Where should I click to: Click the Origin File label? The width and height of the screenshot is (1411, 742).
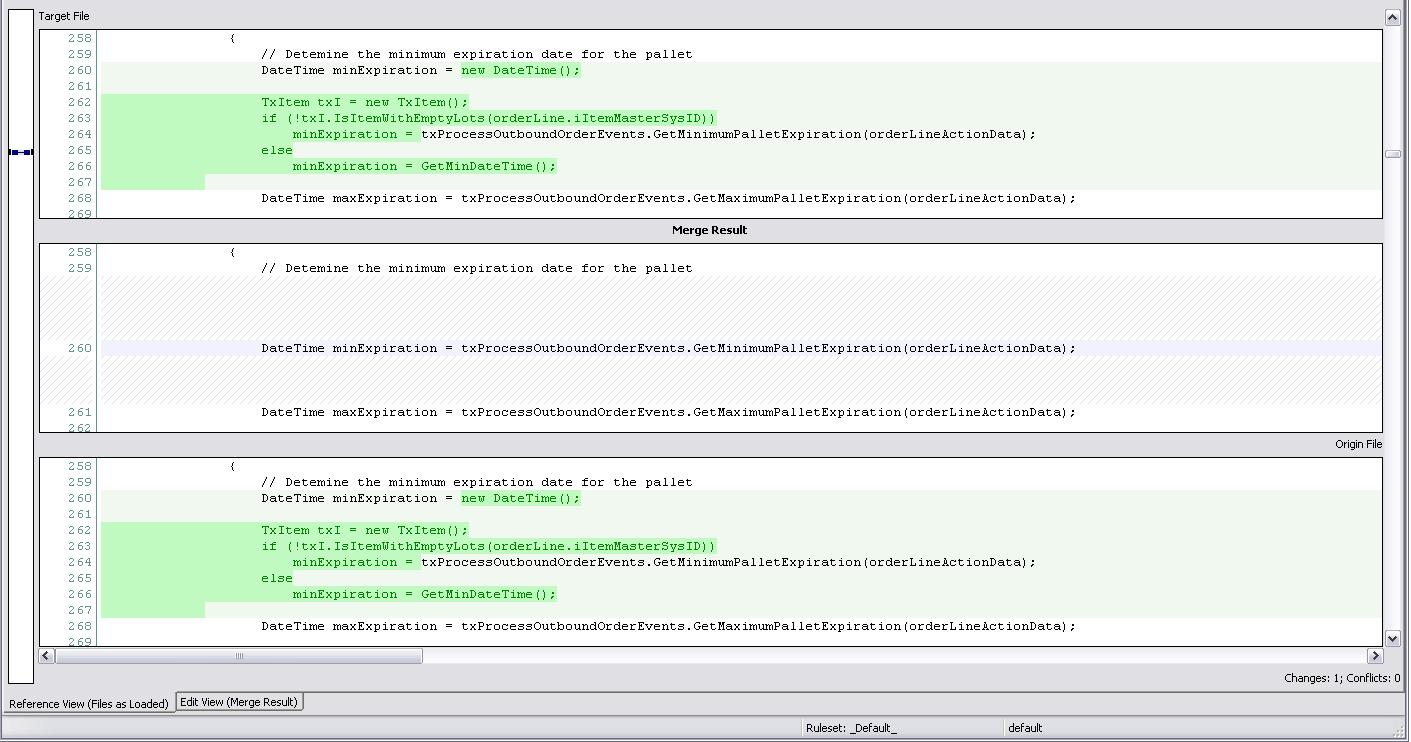[1358, 444]
